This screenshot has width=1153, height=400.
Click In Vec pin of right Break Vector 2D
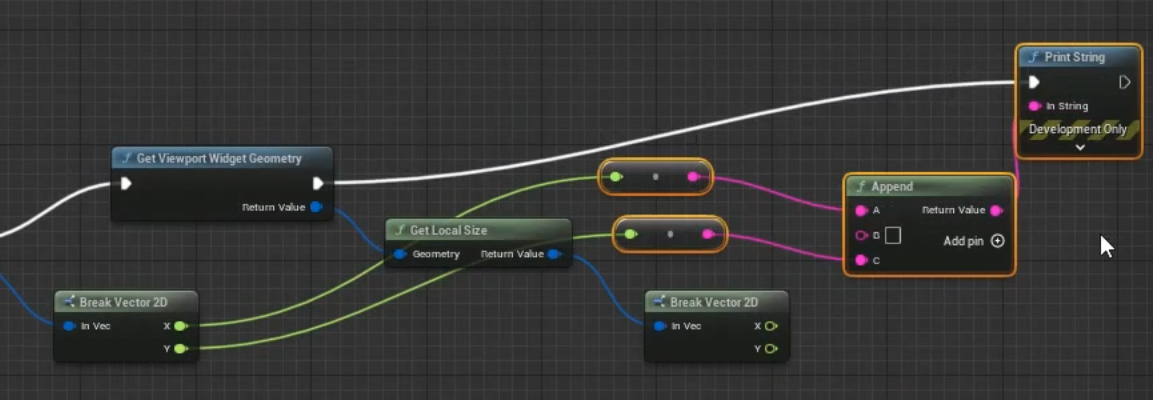[660, 326]
